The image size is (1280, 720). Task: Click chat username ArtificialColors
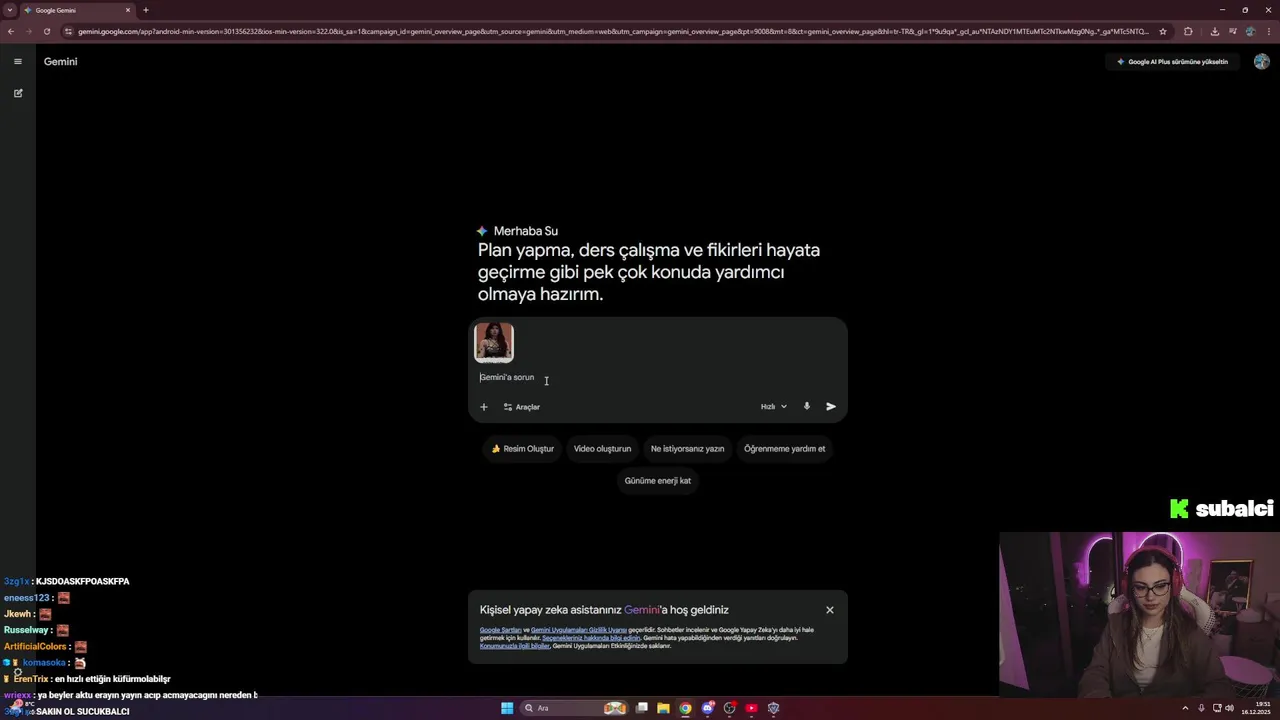[35, 647]
